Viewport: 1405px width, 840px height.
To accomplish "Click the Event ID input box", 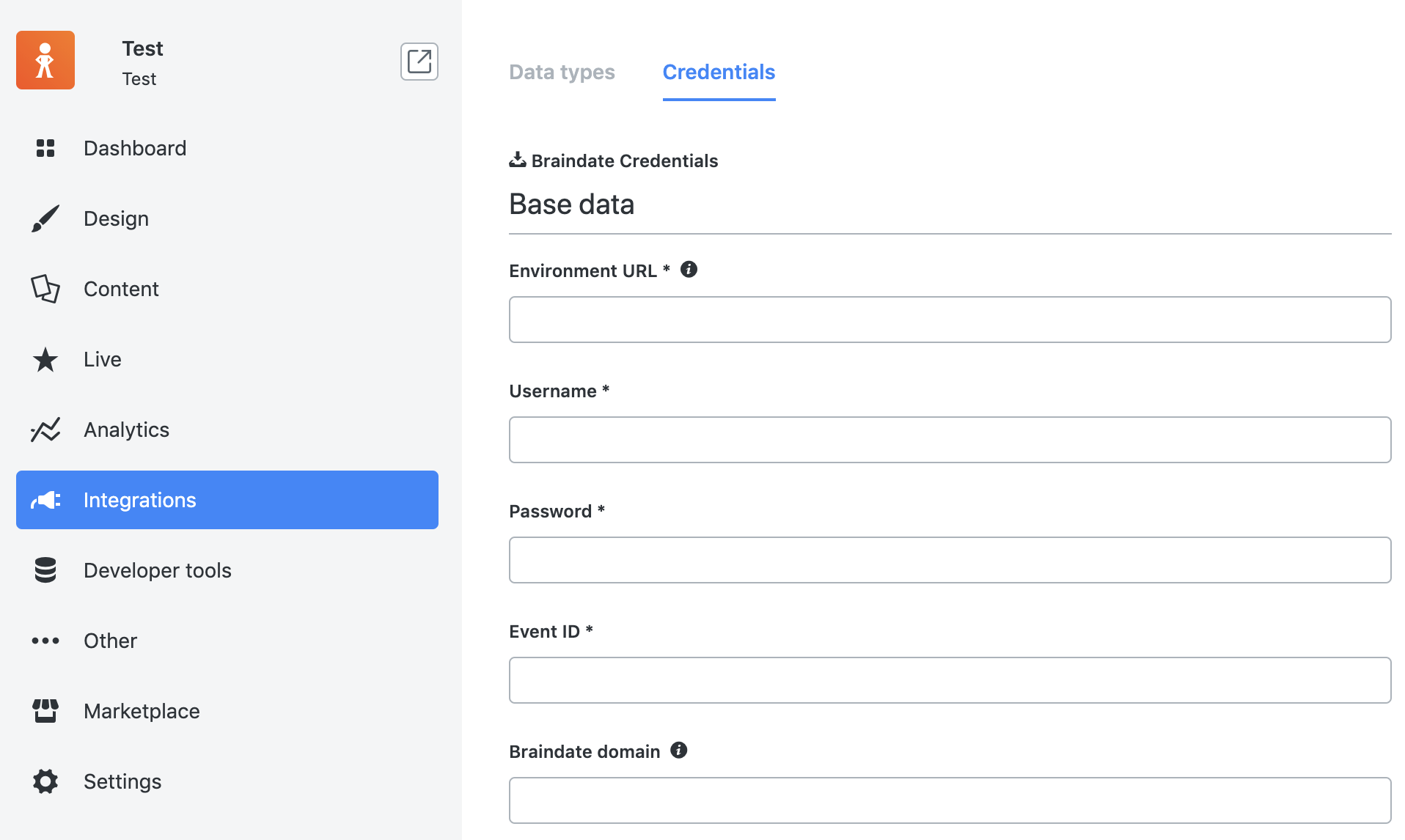I will [950, 679].
